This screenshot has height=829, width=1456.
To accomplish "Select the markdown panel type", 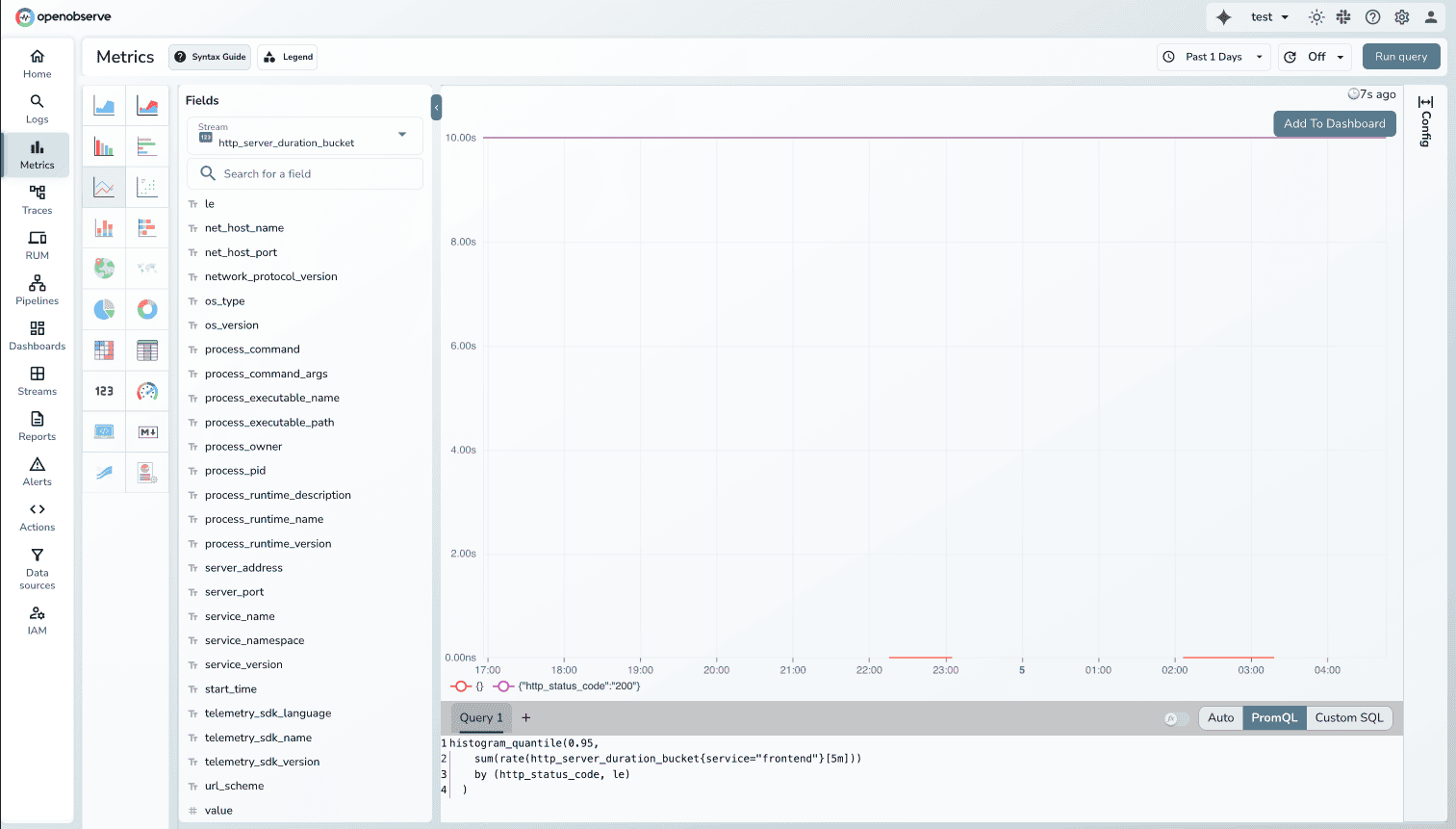I will tap(147, 431).
